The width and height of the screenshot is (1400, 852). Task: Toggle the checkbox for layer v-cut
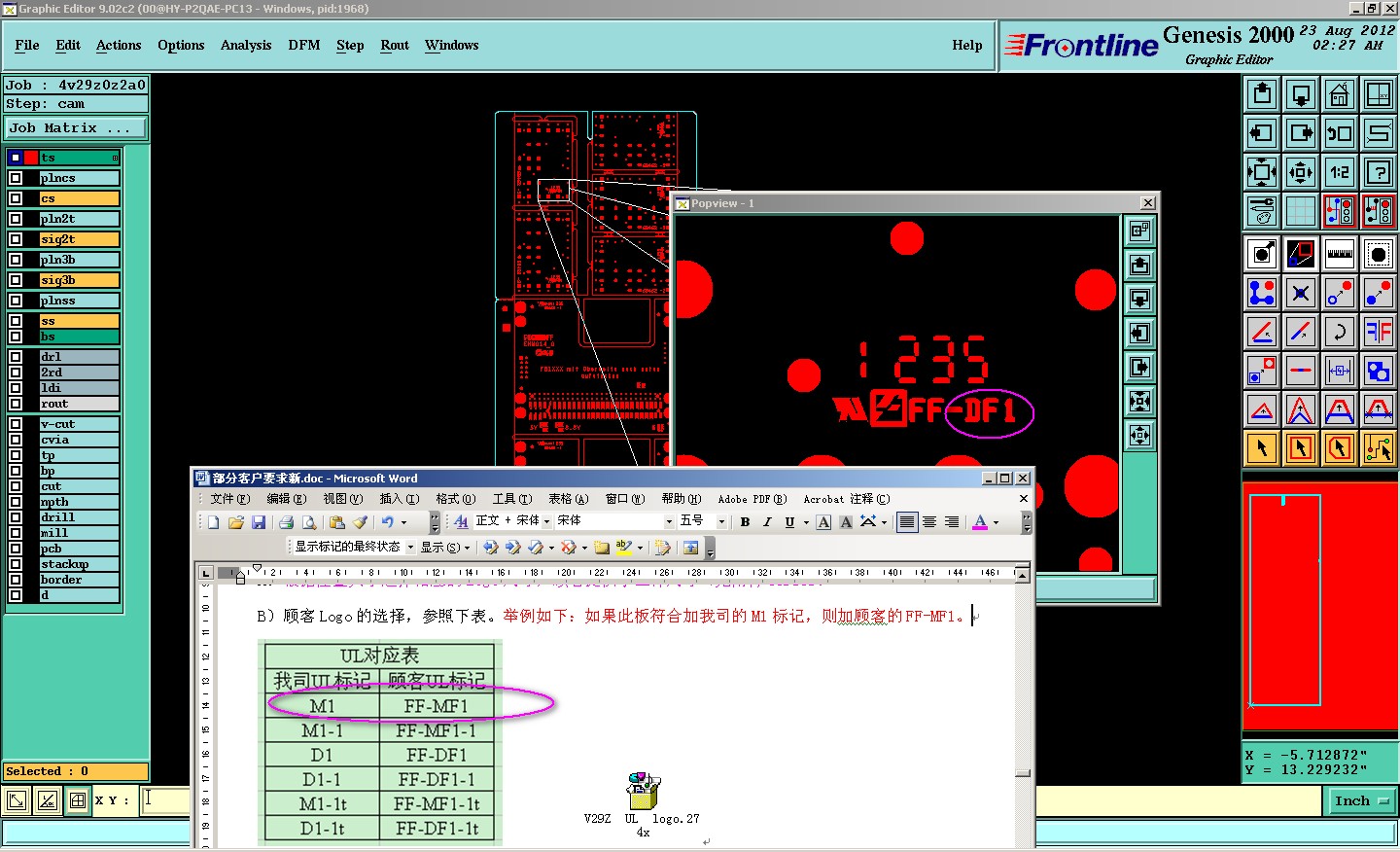16,424
